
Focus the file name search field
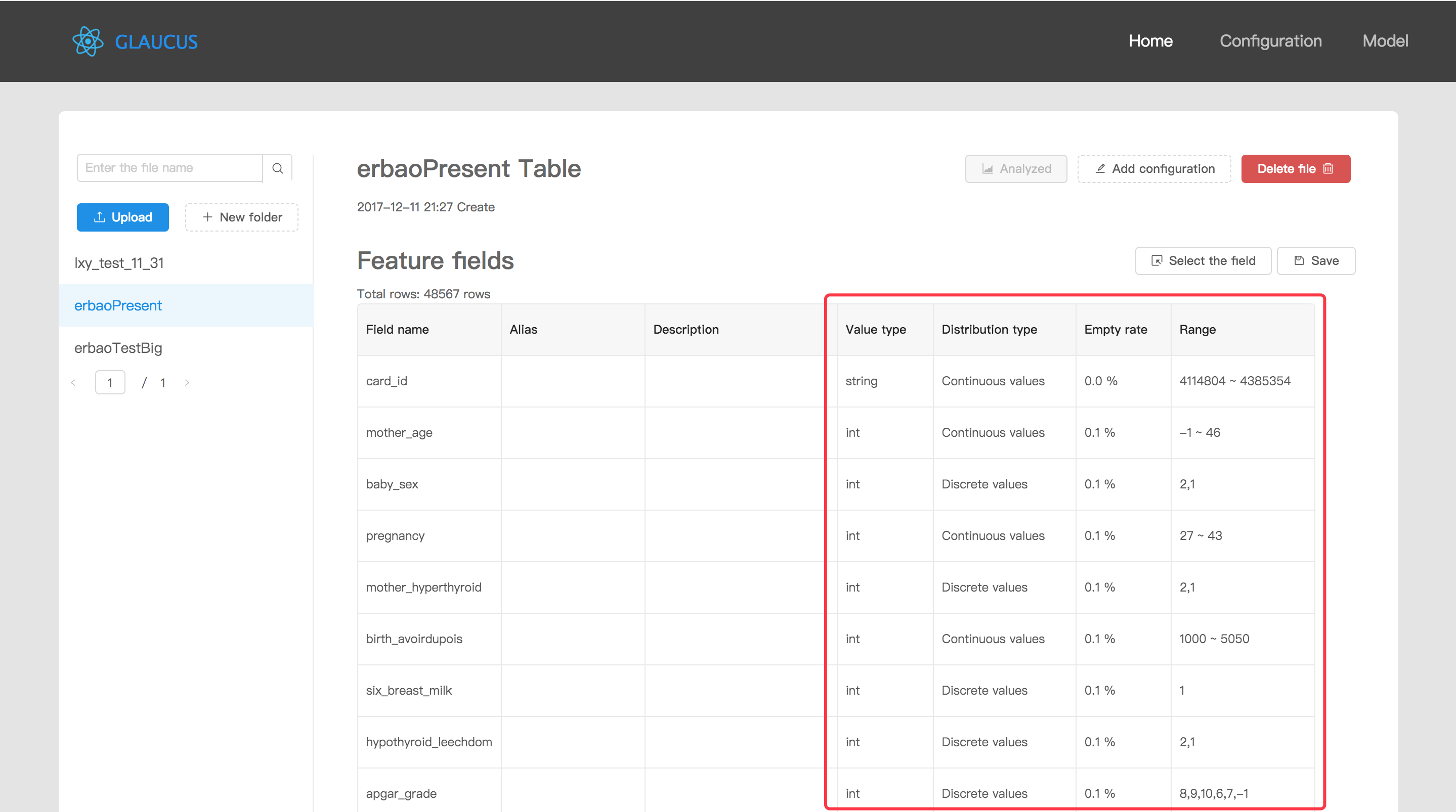[x=169, y=168]
